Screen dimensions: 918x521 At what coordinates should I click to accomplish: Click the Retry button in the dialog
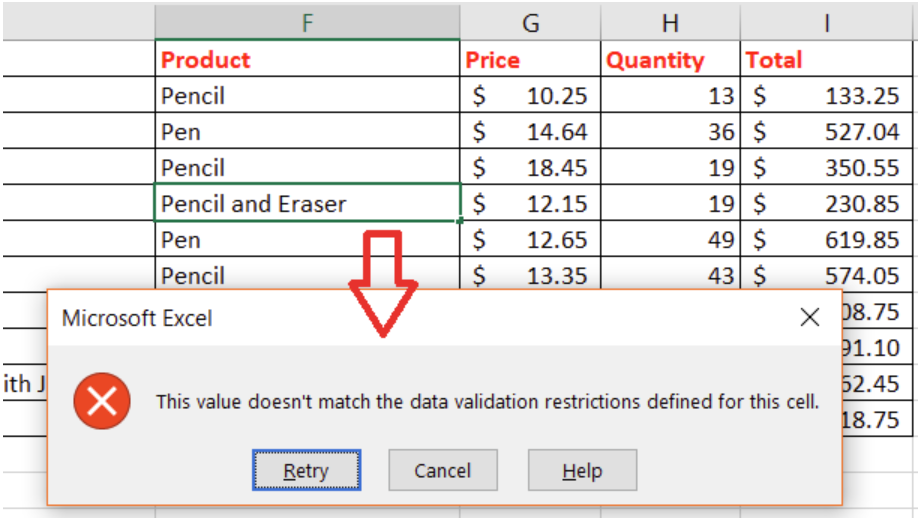coord(306,470)
